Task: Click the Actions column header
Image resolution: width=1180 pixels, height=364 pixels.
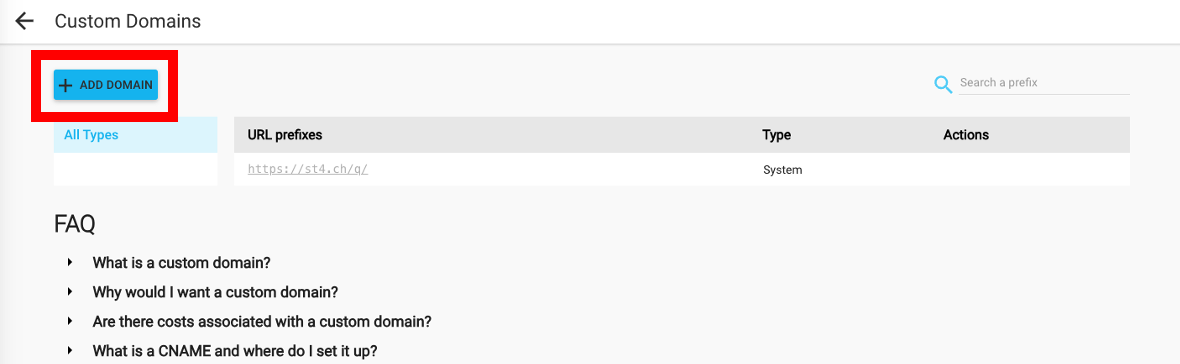Action: (966, 135)
